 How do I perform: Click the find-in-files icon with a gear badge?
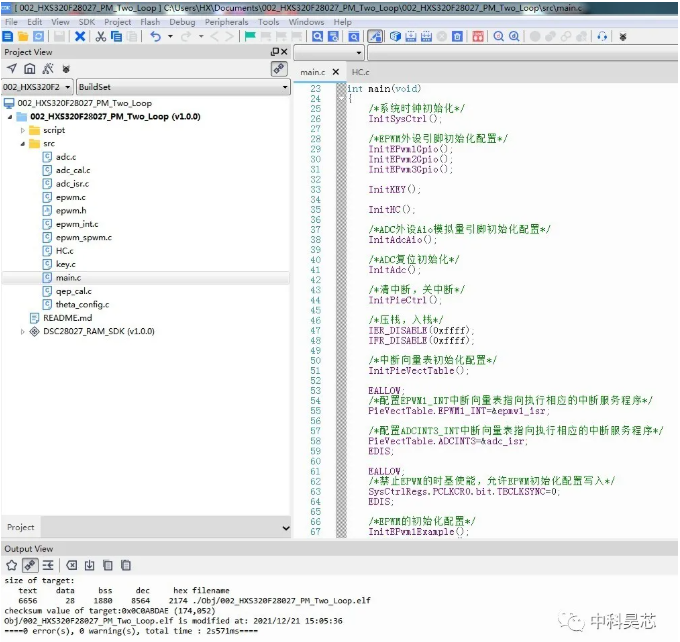click(333, 36)
